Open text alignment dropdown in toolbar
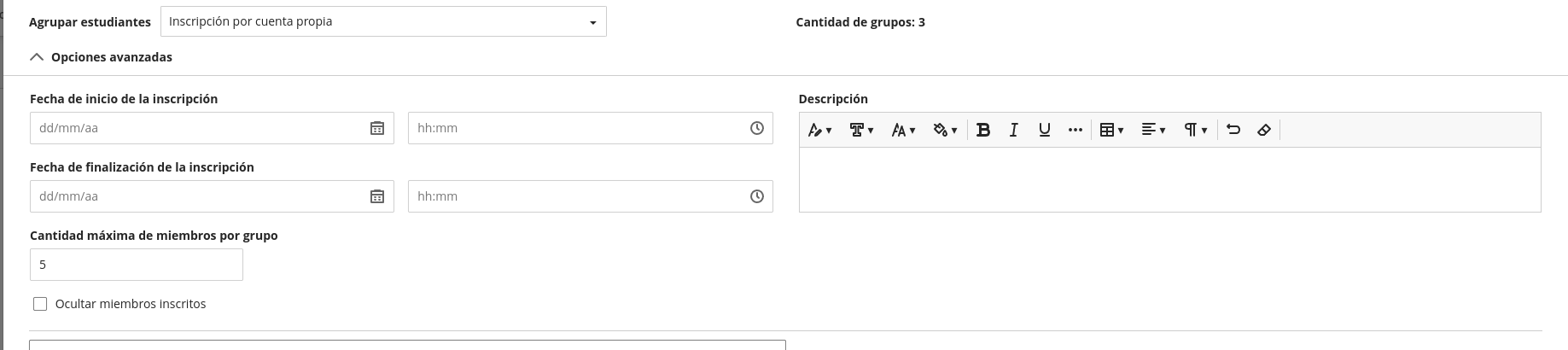 pos(1153,130)
